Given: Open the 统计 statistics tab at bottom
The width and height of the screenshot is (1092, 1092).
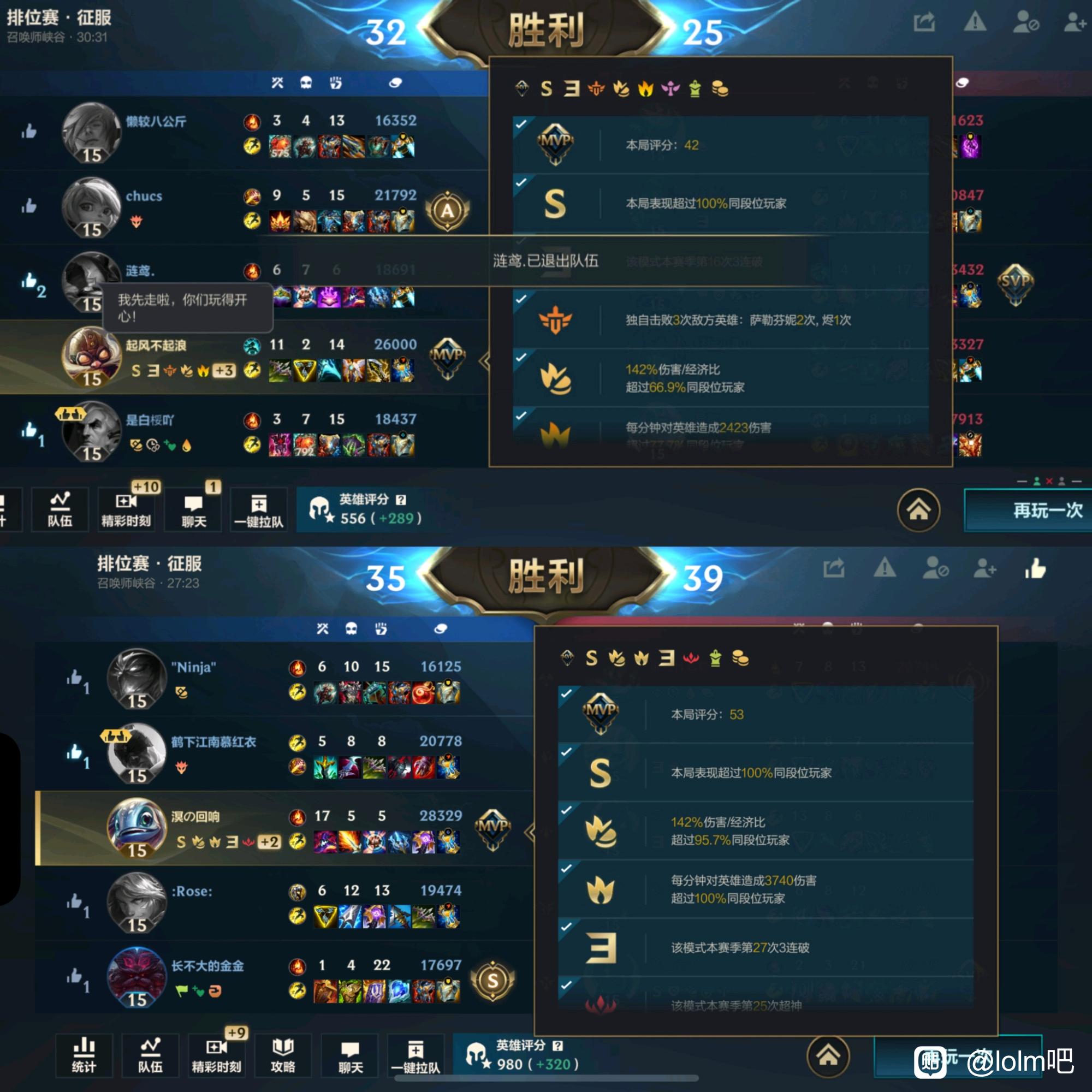Looking at the screenshot, I should click(84, 1055).
